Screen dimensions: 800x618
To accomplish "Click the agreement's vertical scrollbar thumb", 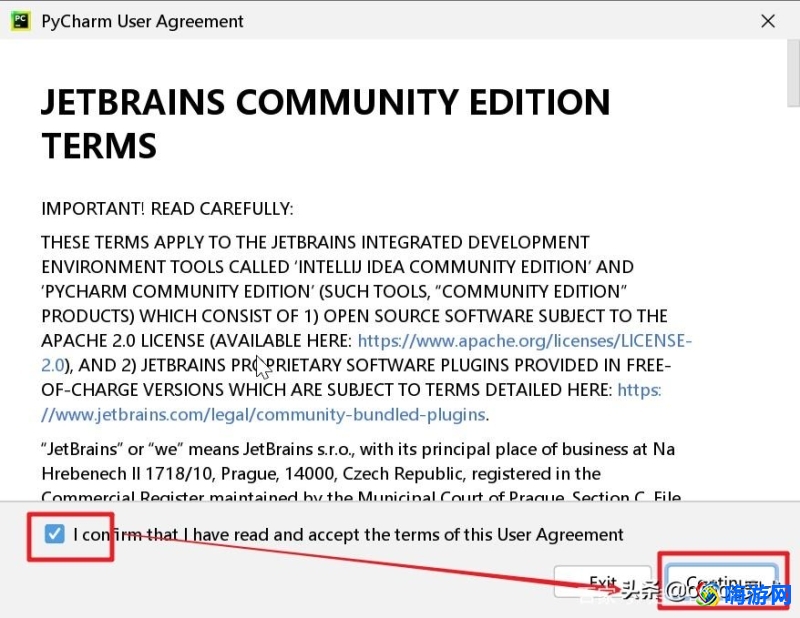I will 794,73.
